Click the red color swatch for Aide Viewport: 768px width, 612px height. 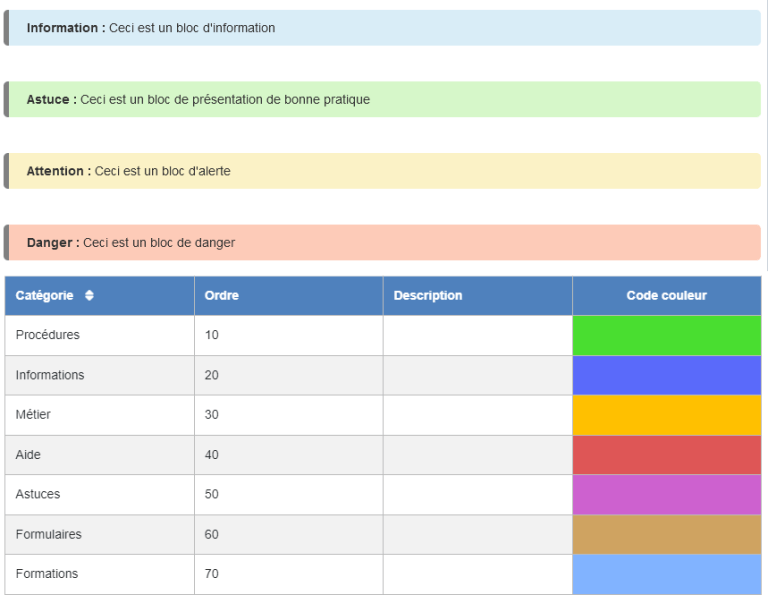tap(666, 455)
